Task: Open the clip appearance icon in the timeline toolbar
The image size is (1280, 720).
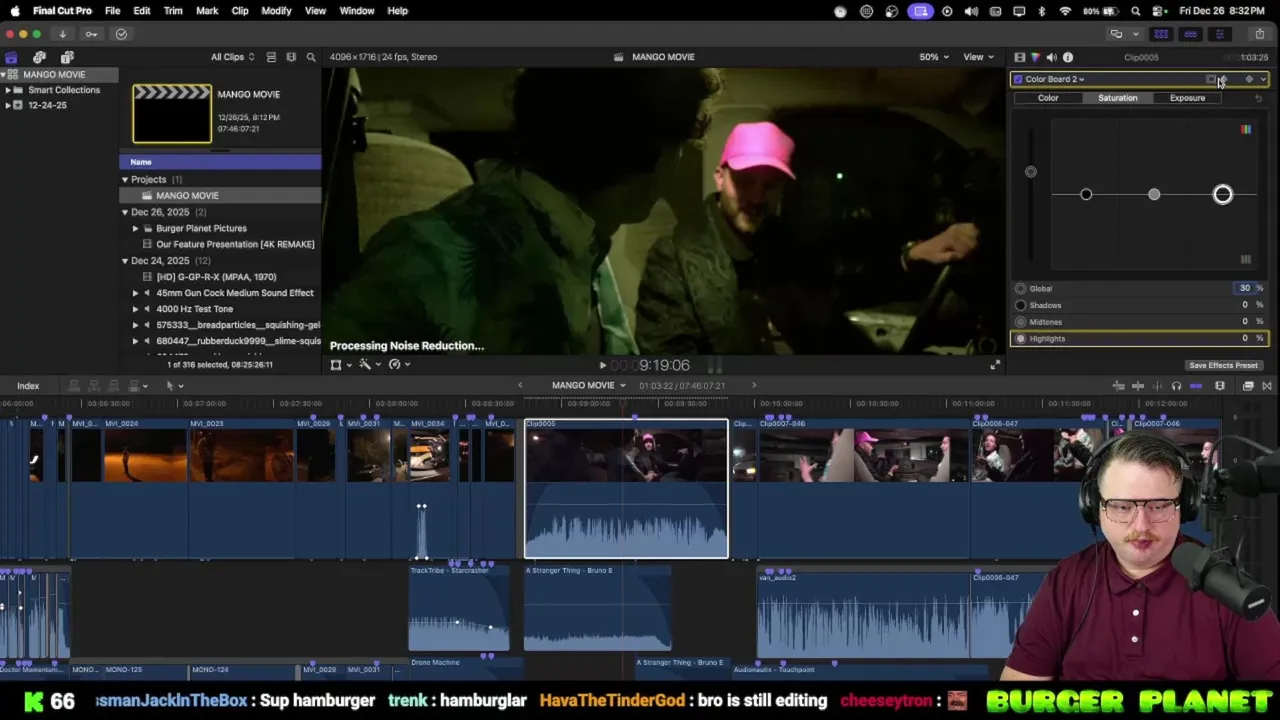Action: pyautogui.click(x=1220, y=386)
